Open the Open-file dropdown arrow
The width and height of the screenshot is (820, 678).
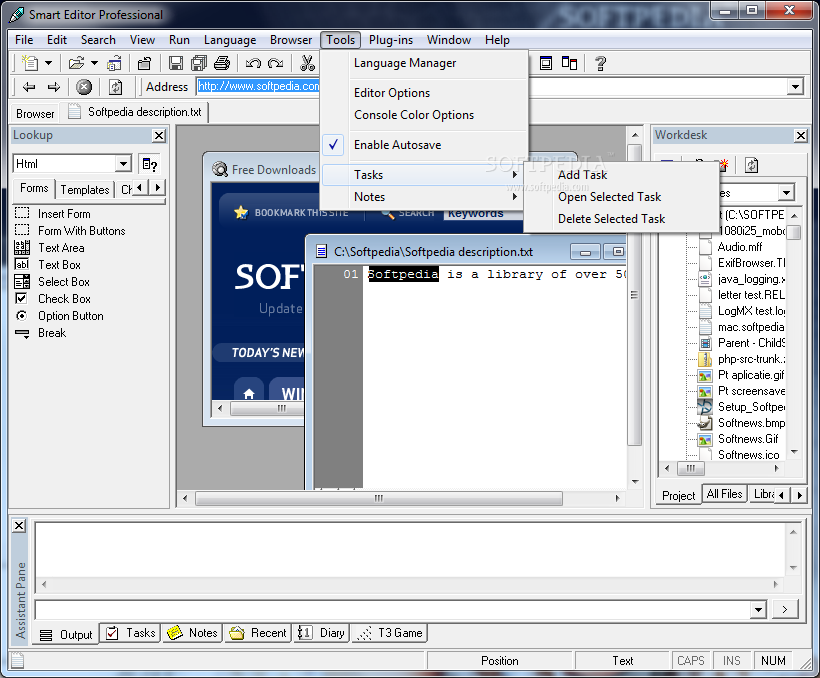[x=94, y=63]
